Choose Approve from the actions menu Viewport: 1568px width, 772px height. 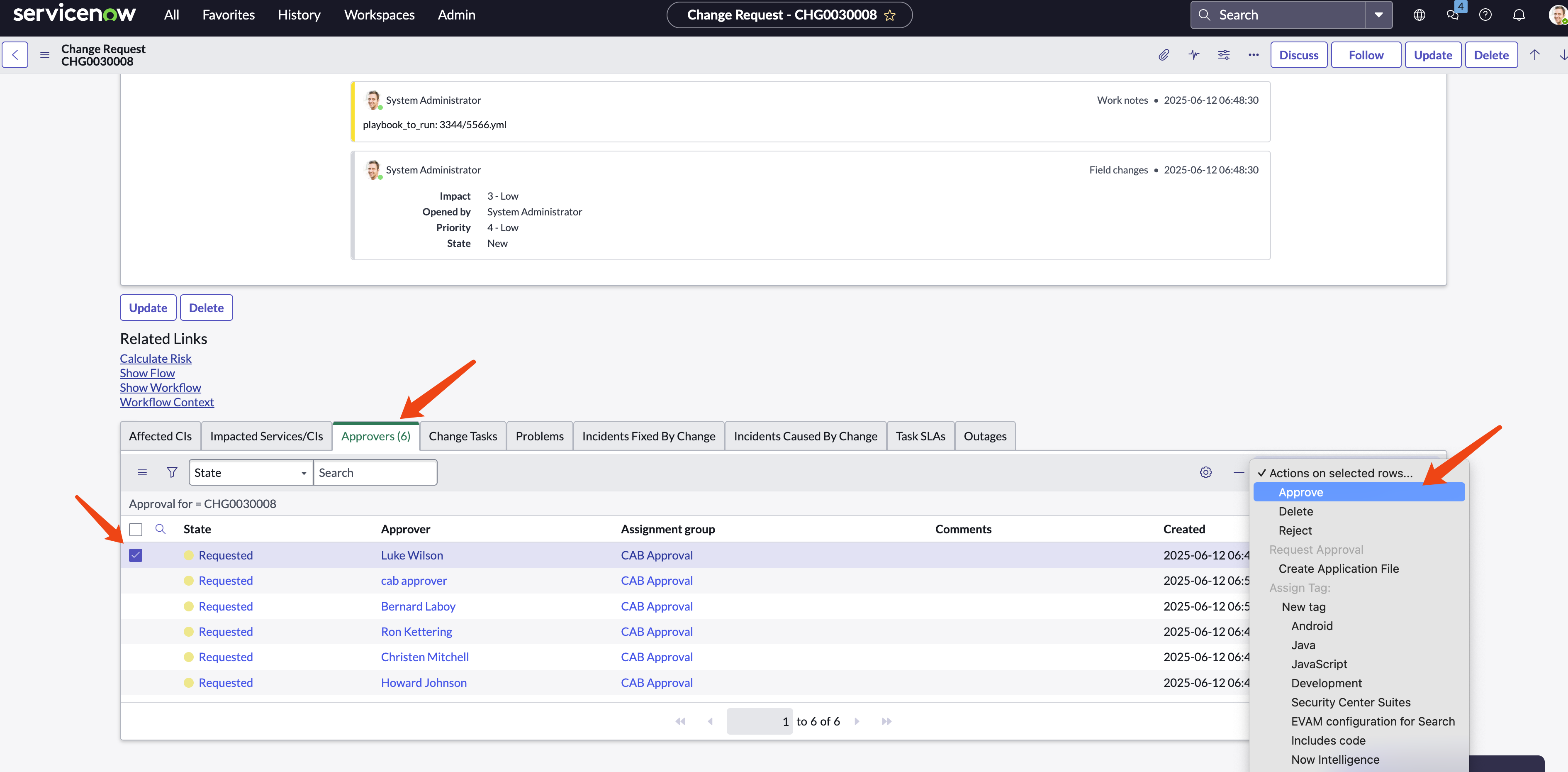pyautogui.click(x=1301, y=492)
